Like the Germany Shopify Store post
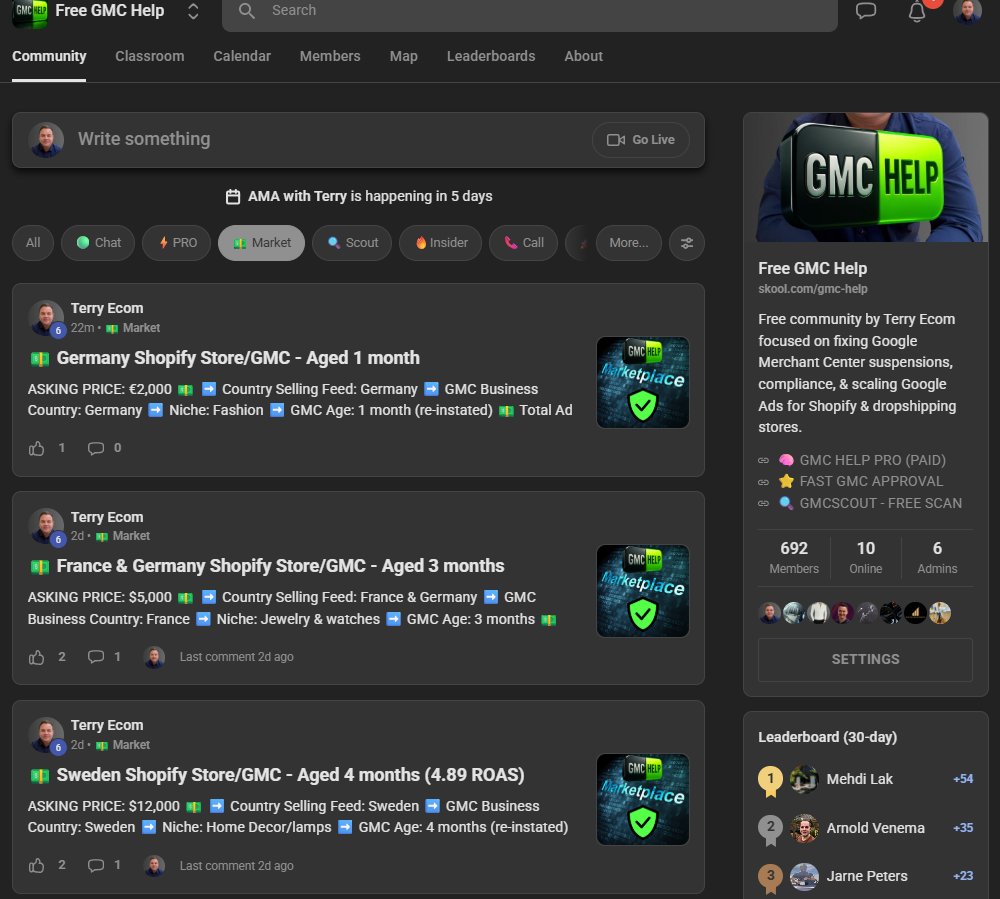The width and height of the screenshot is (1000, 899). coord(36,448)
